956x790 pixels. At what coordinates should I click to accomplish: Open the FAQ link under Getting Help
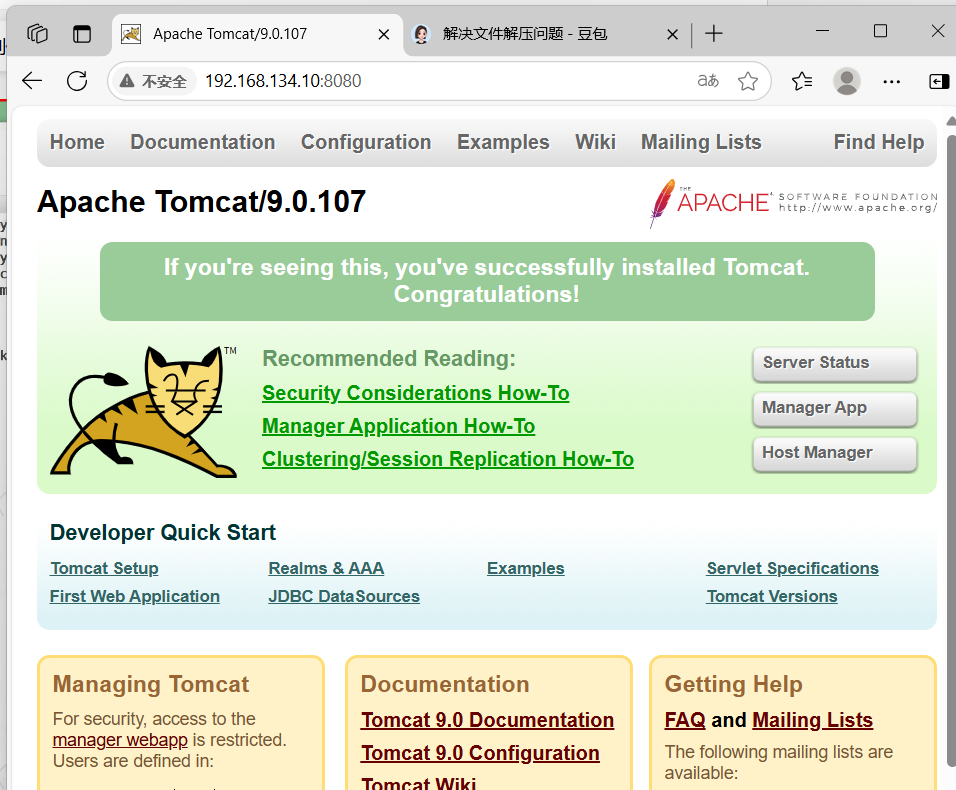pyautogui.click(x=685, y=720)
